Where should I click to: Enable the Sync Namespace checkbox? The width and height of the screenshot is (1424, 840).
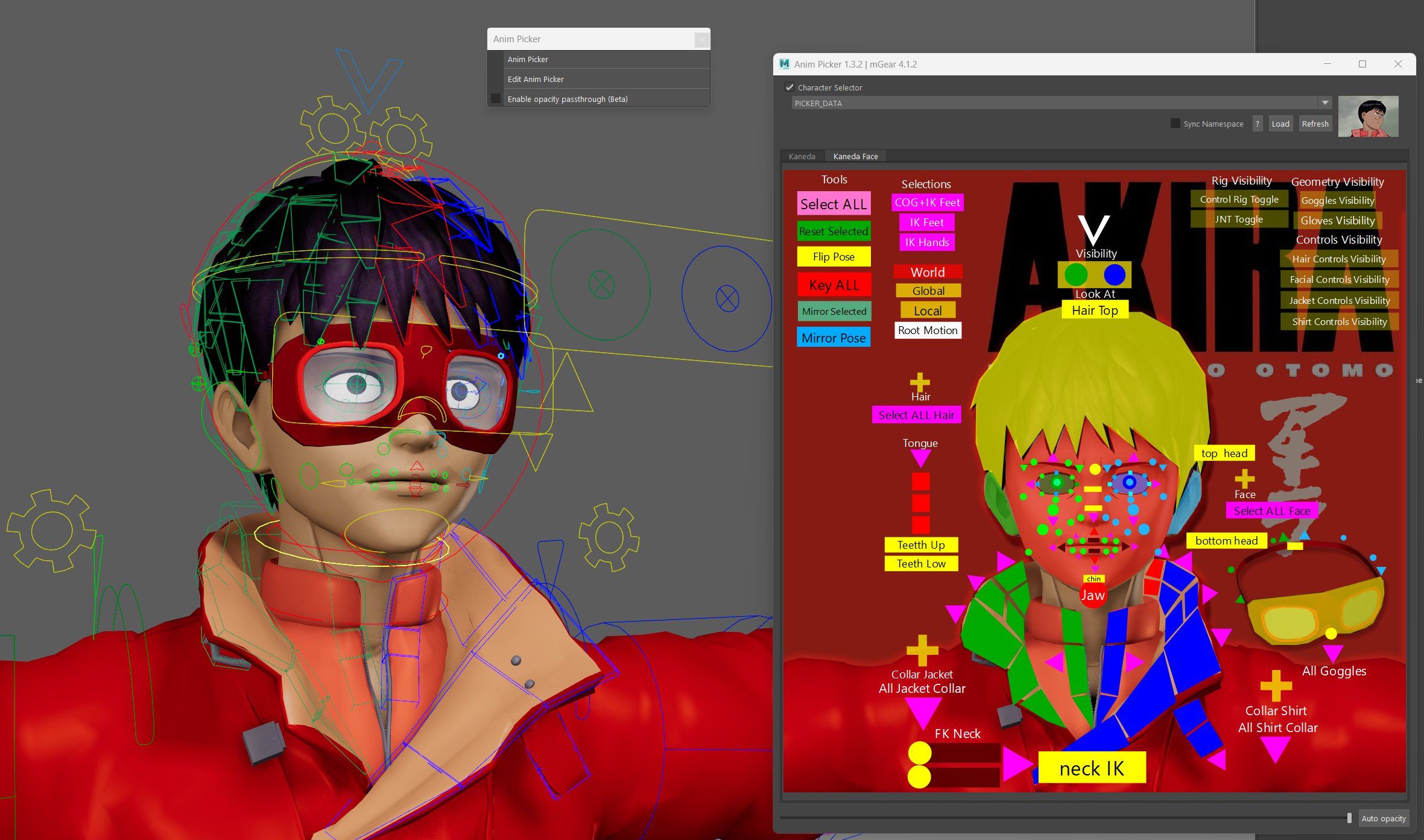pos(1175,124)
